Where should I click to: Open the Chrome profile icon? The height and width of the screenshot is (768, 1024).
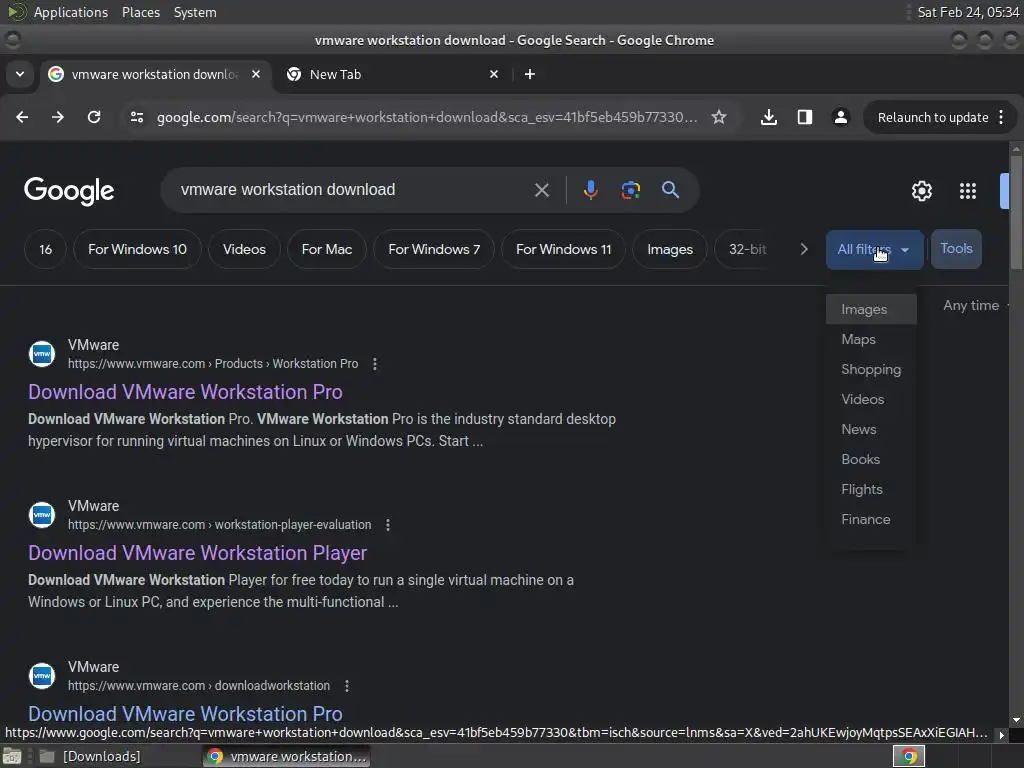point(840,117)
